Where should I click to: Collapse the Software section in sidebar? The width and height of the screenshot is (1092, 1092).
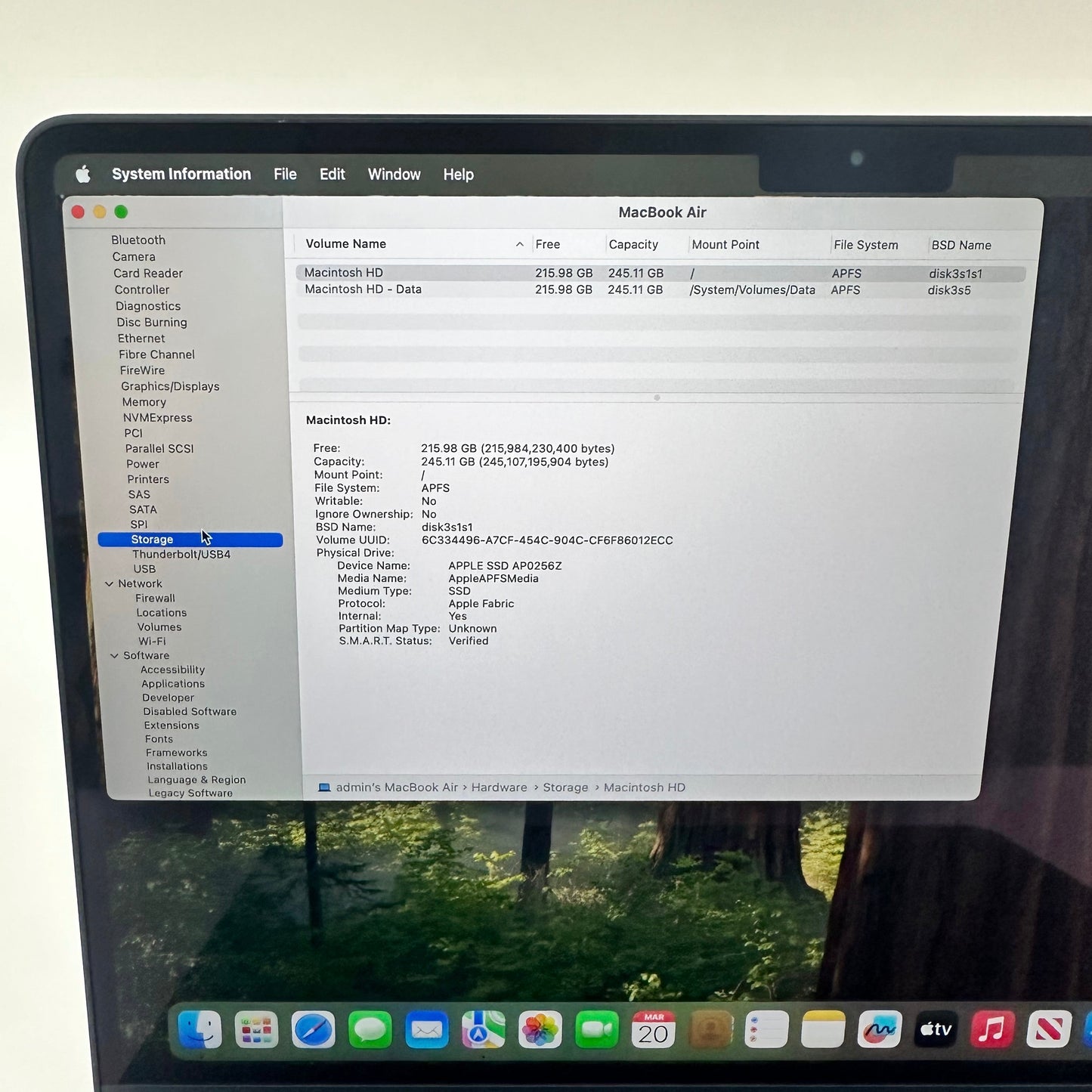tap(114, 655)
